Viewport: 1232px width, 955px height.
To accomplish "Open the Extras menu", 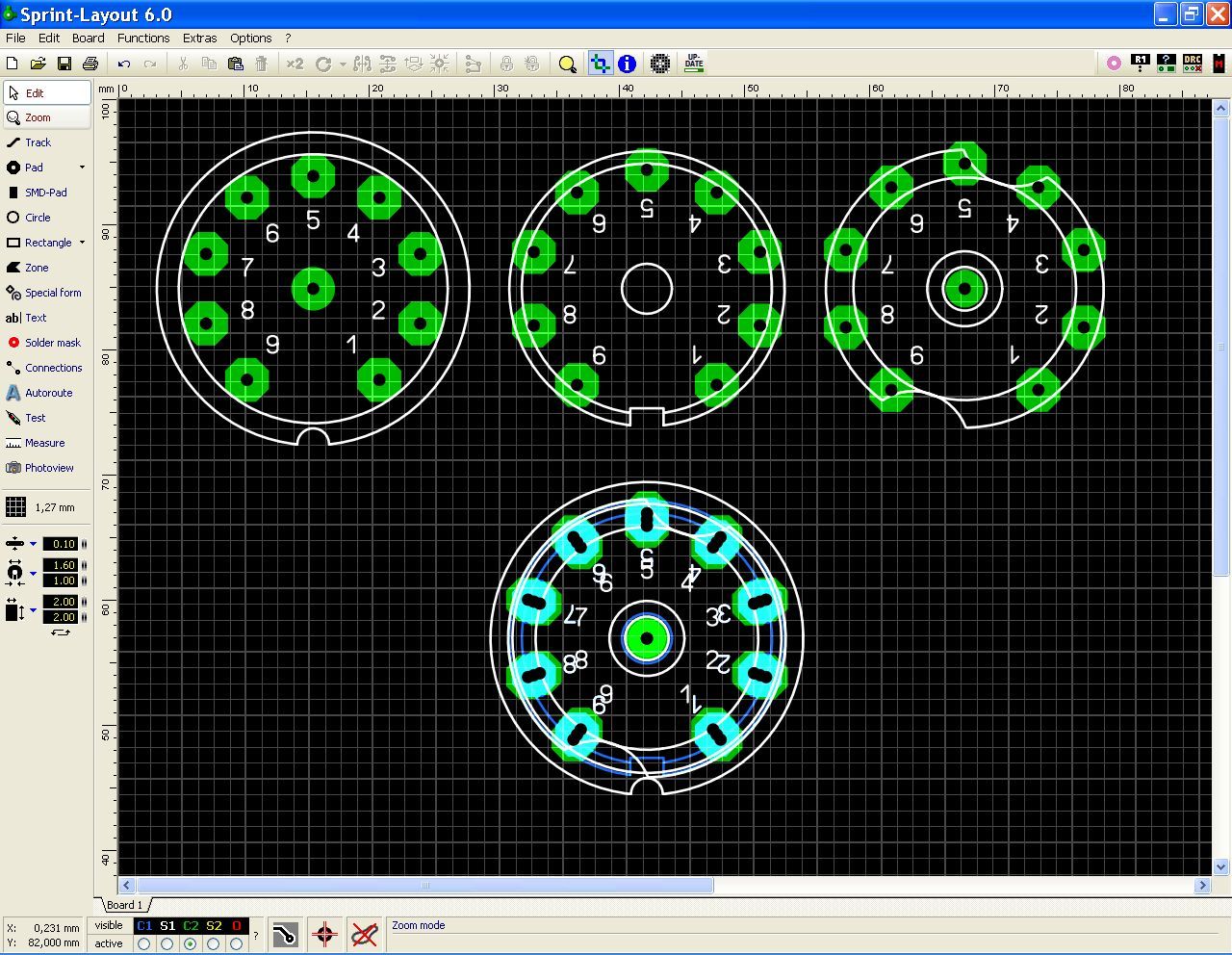I will [x=200, y=39].
